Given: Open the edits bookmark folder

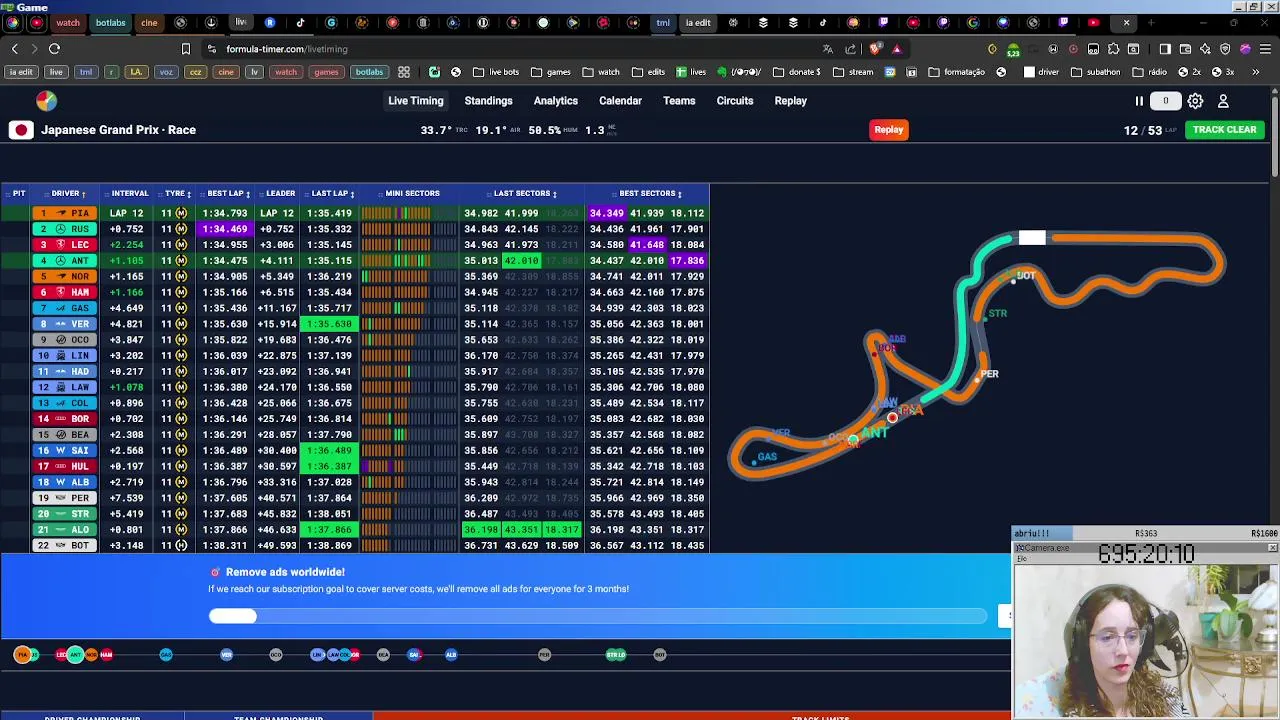Looking at the screenshot, I should point(648,72).
